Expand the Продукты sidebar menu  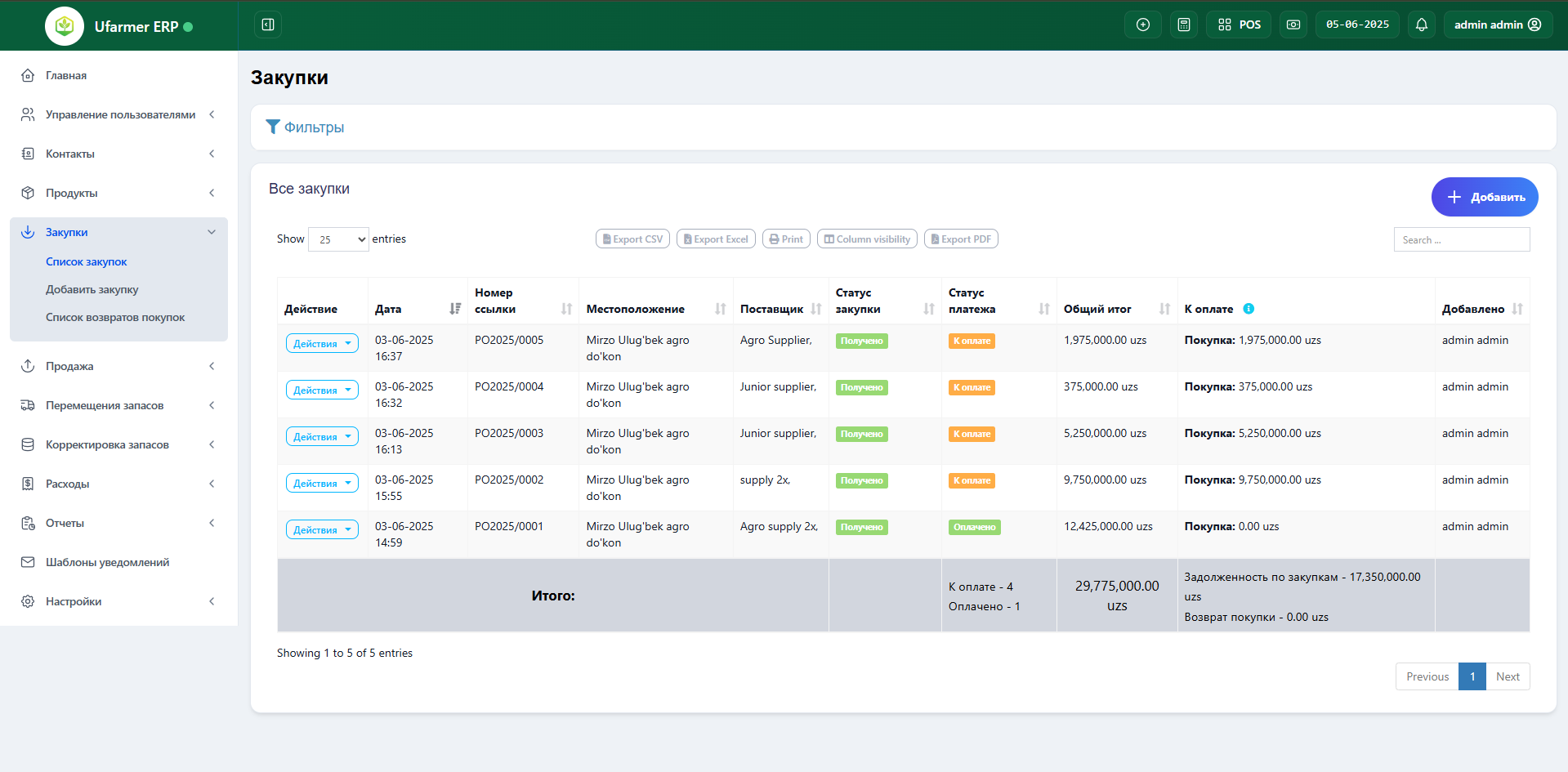(118, 193)
